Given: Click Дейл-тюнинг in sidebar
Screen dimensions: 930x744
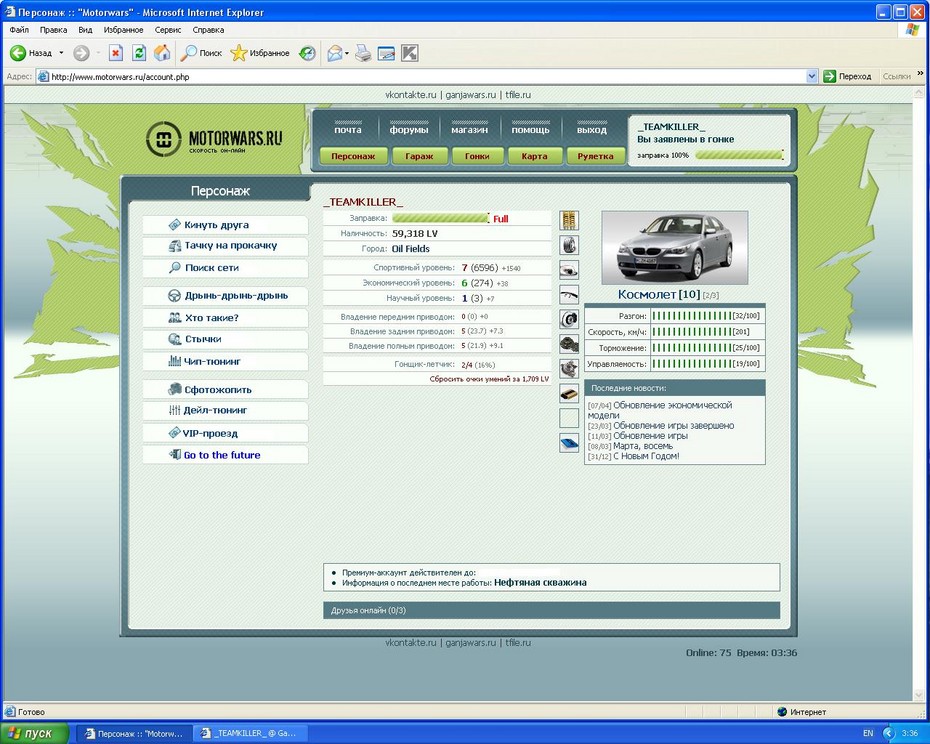Looking at the screenshot, I should click(x=225, y=411).
